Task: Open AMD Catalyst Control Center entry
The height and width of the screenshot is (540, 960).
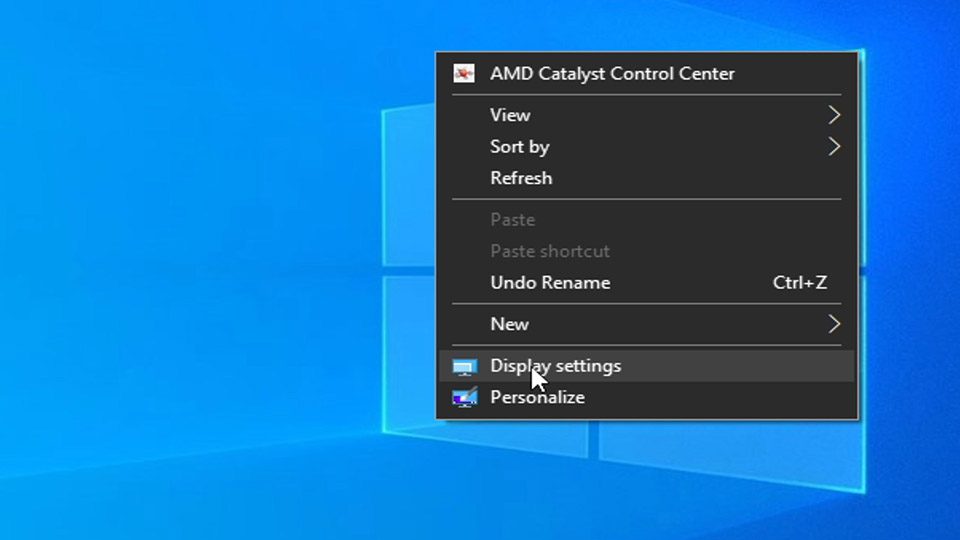Action: 647,73
